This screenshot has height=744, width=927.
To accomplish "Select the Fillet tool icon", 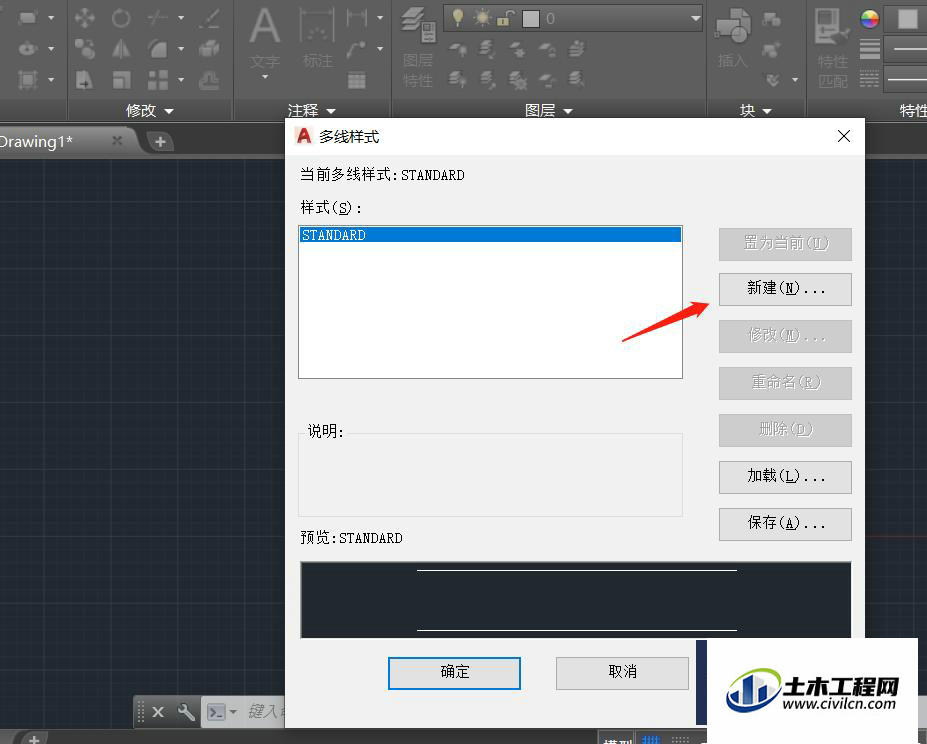I will tap(157, 48).
